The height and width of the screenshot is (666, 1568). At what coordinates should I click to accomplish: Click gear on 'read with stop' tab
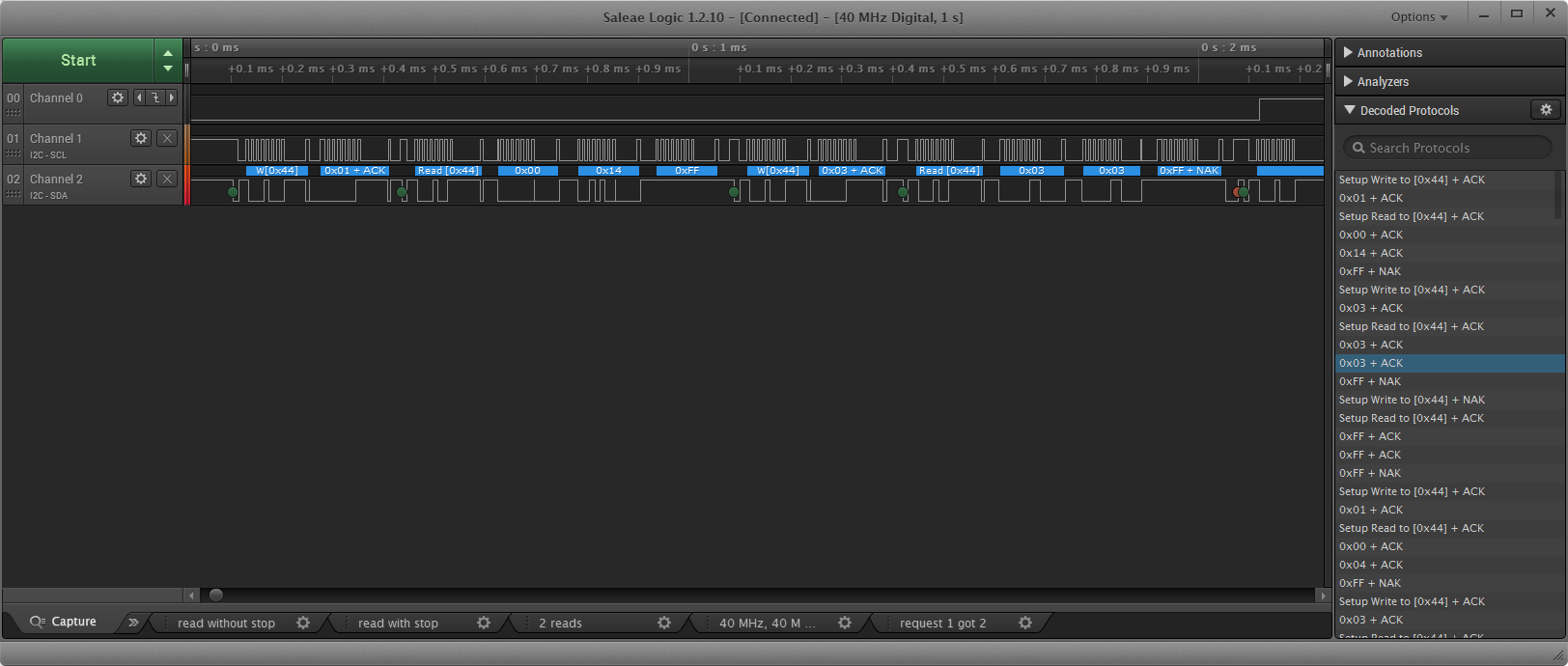(x=484, y=623)
